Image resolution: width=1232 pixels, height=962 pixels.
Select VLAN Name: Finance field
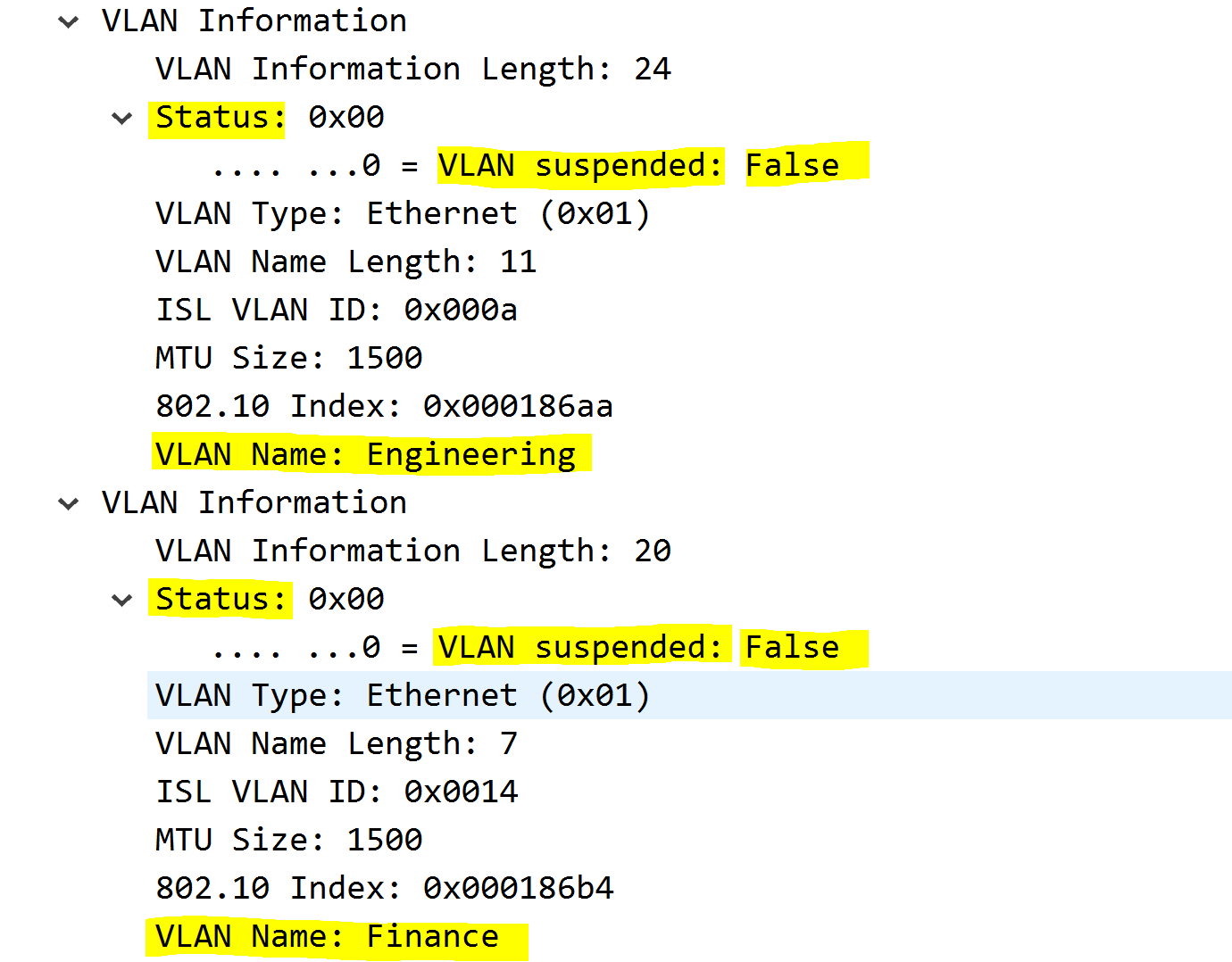click(328, 937)
